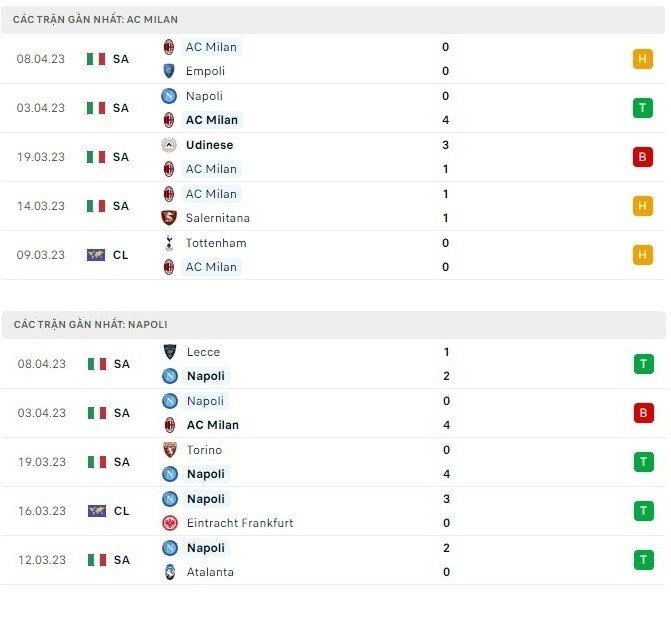Click the Tottenham club crest

click(169, 243)
